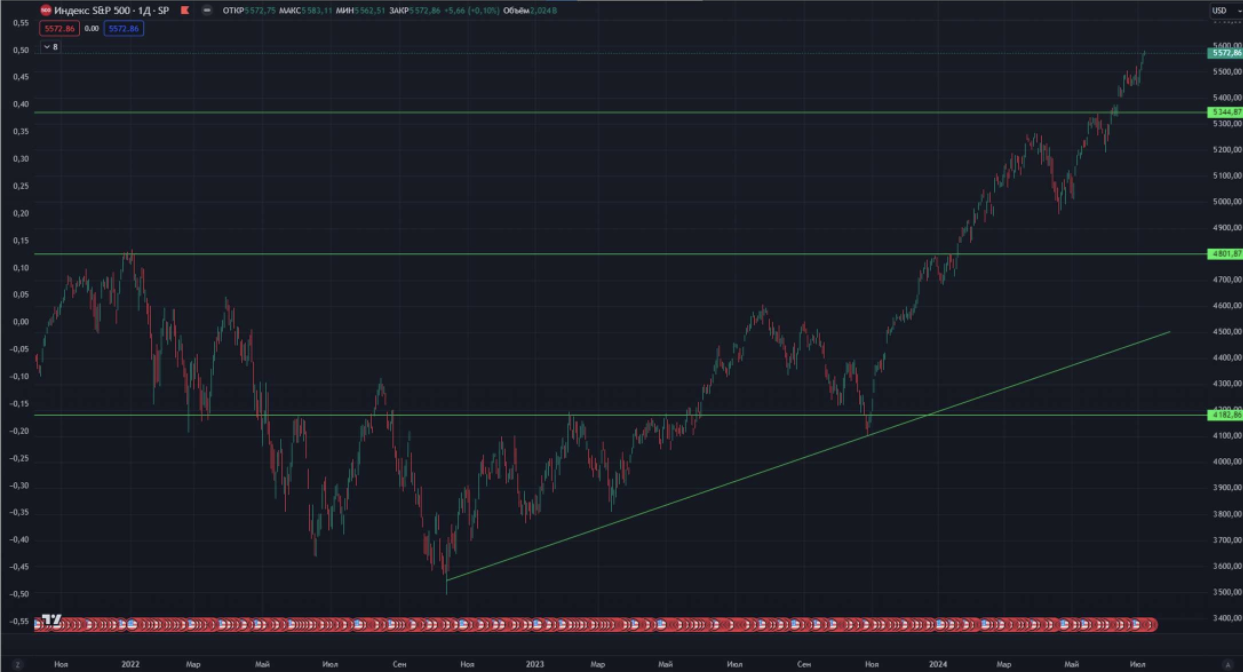1243x672 pixels.
Task: Click the red flag icon beside symbol name
Action: [x=185, y=10]
